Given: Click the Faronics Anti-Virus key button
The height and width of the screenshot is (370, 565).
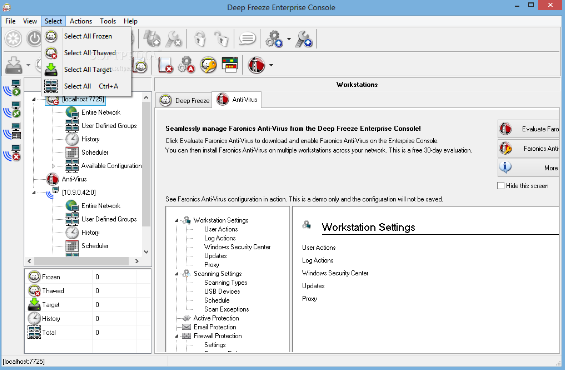Looking at the screenshot, I should coord(528,148).
